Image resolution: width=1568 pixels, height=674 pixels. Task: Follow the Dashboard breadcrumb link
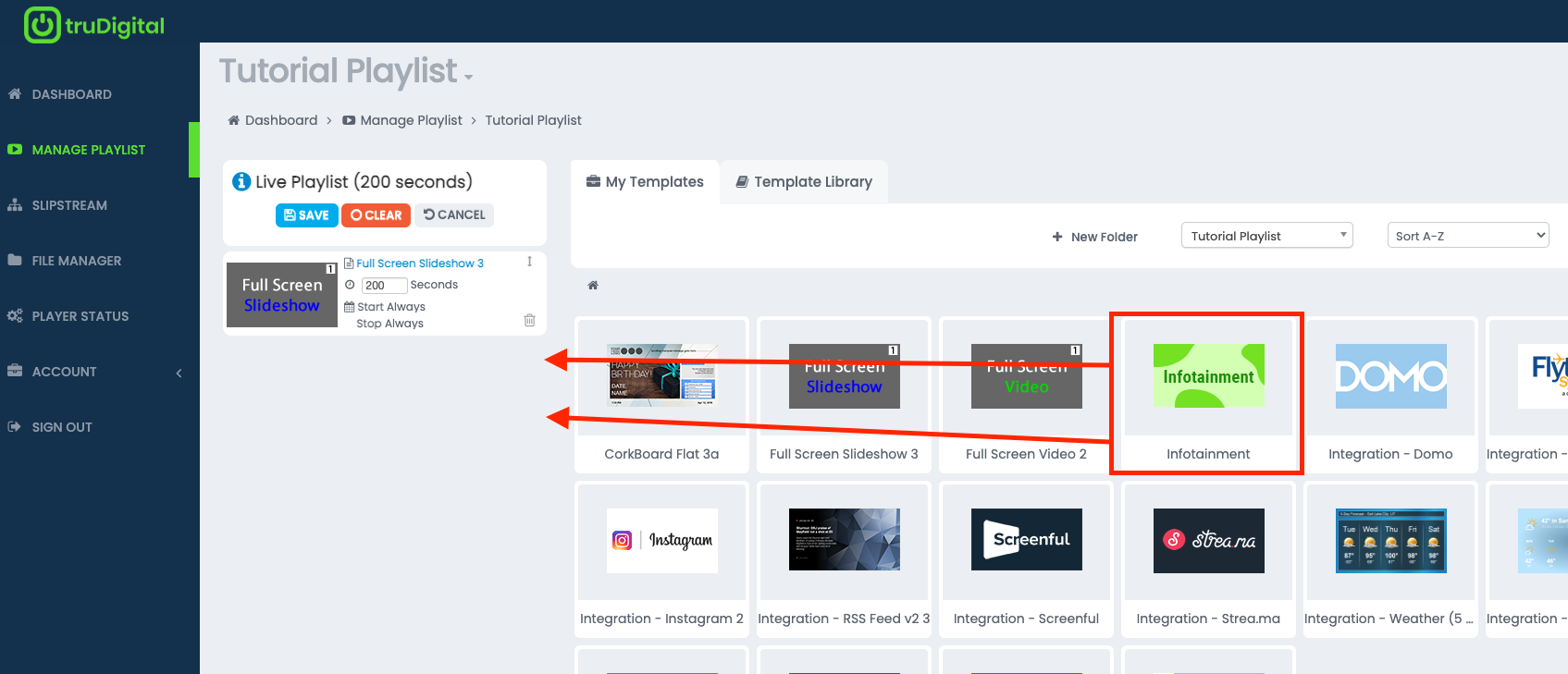(x=281, y=120)
